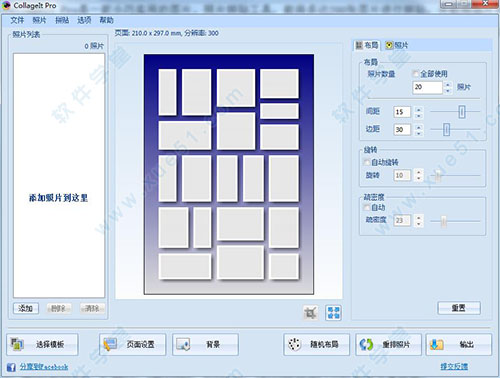Viewport: 500px width, 378px height.
Task: Click the 疏密度 field showing 23
Action: pos(402,221)
